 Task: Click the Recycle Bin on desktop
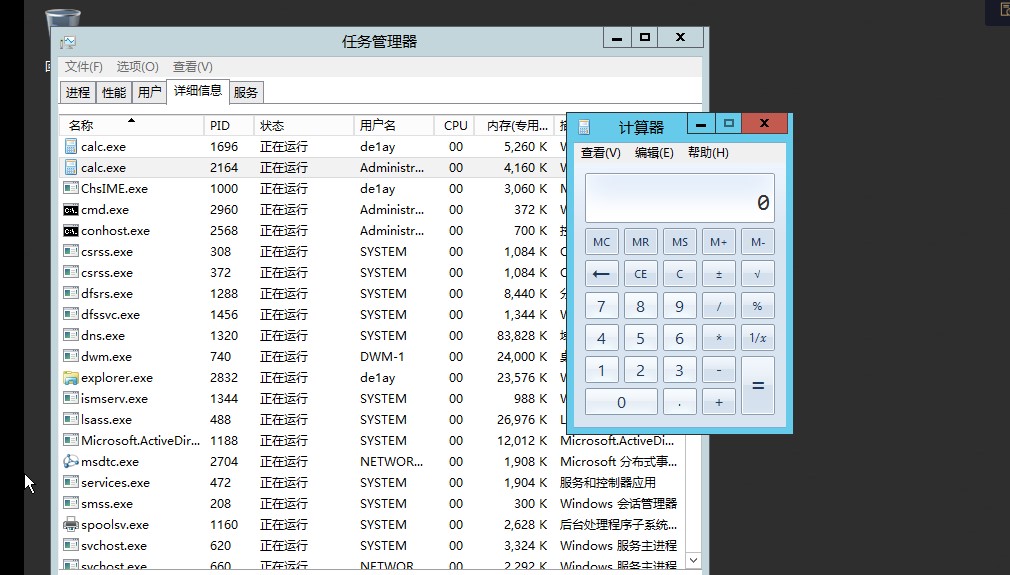tap(63, 19)
